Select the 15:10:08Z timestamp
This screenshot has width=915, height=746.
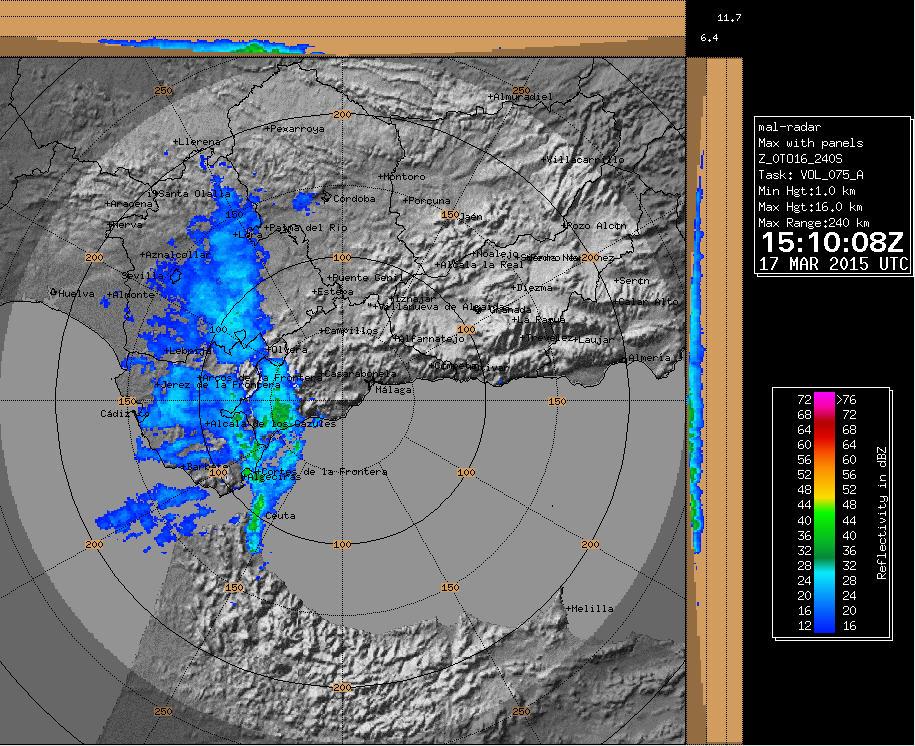(833, 242)
